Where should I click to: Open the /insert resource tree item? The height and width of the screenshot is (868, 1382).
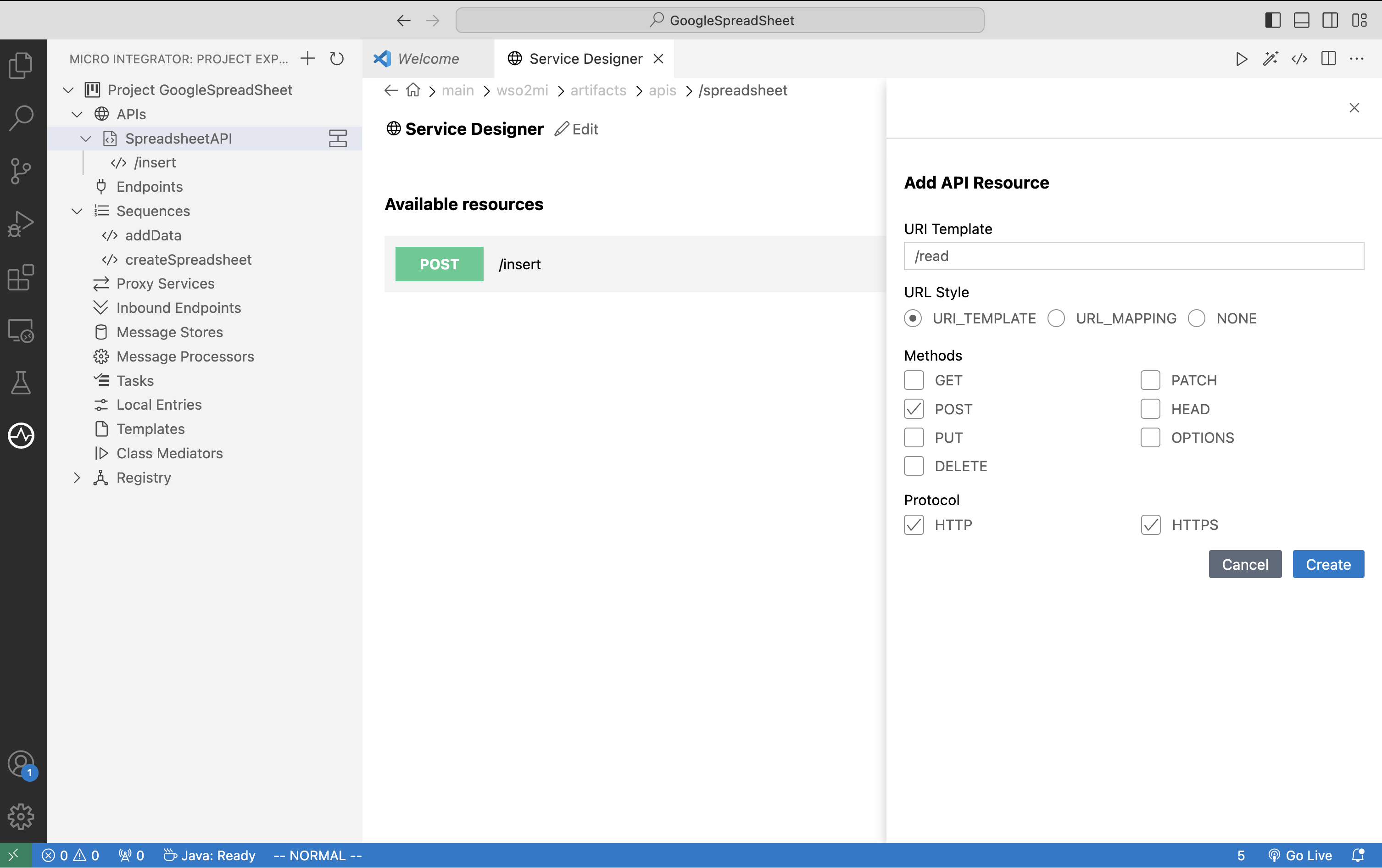pyautogui.click(x=205, y=163)
